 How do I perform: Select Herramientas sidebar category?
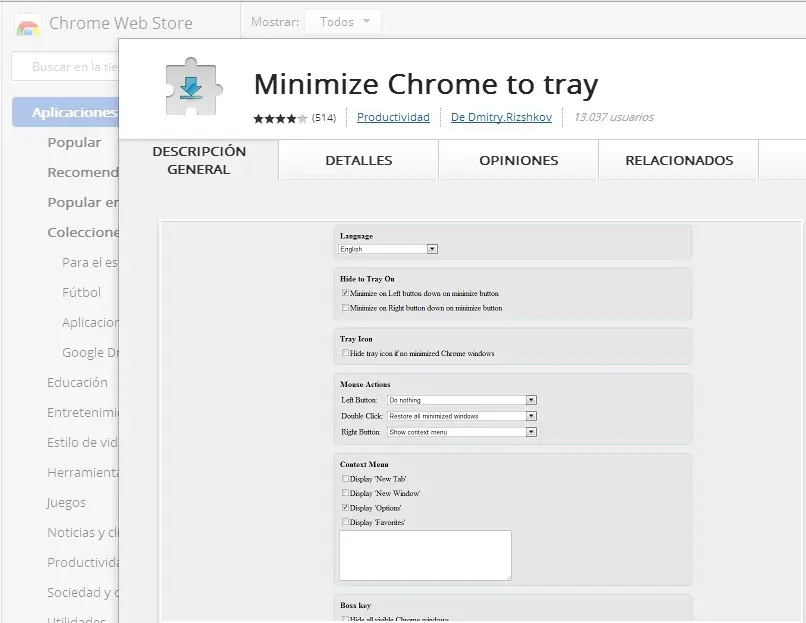83,472
